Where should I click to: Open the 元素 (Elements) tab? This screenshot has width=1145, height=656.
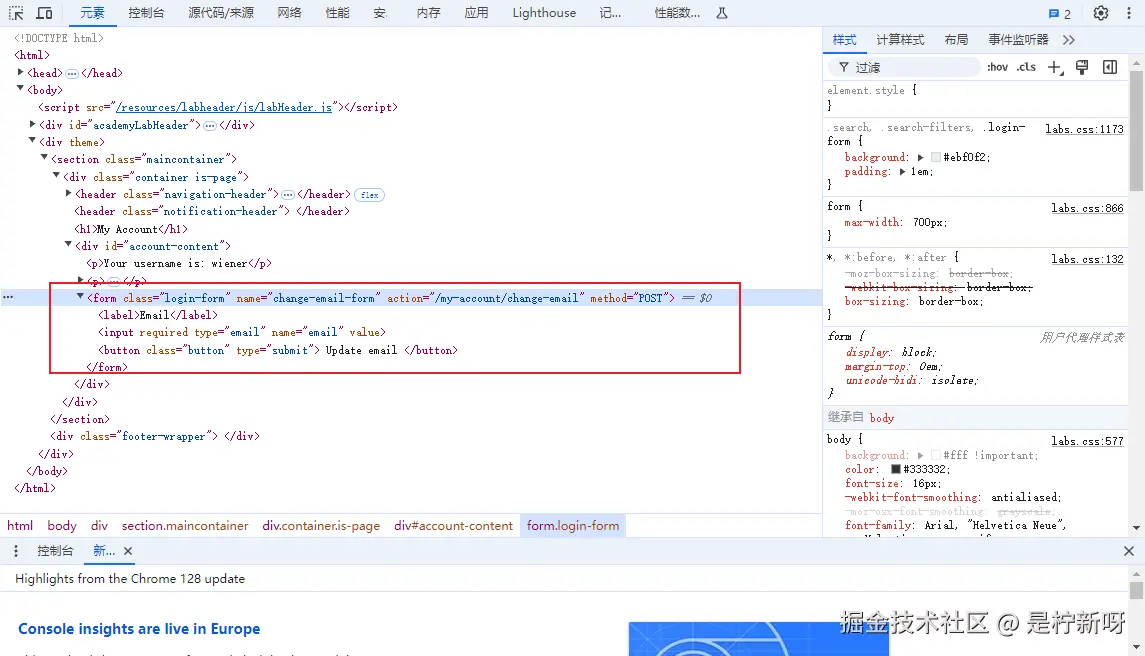(93, 13)
